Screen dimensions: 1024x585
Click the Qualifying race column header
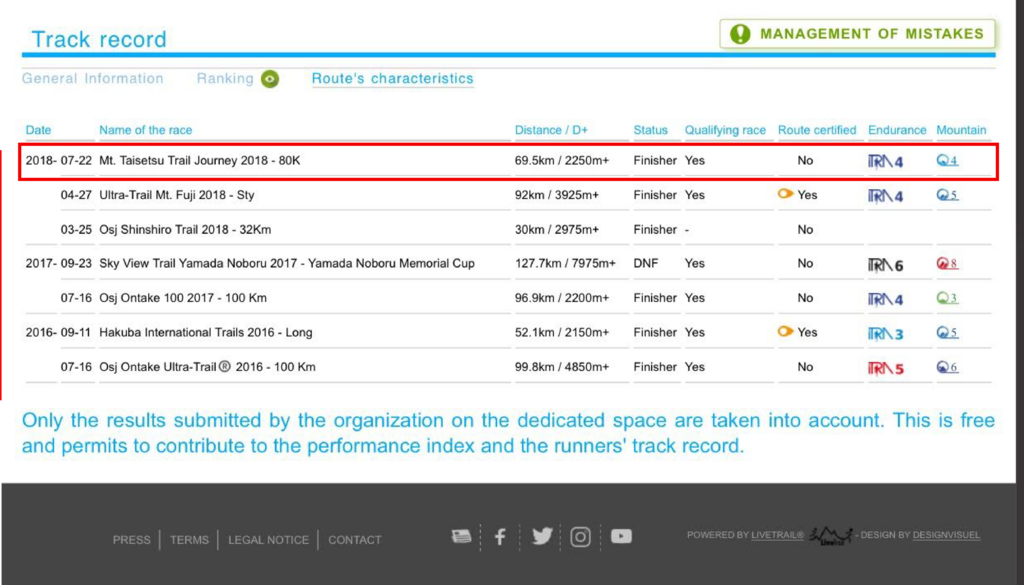click(725, 130)
